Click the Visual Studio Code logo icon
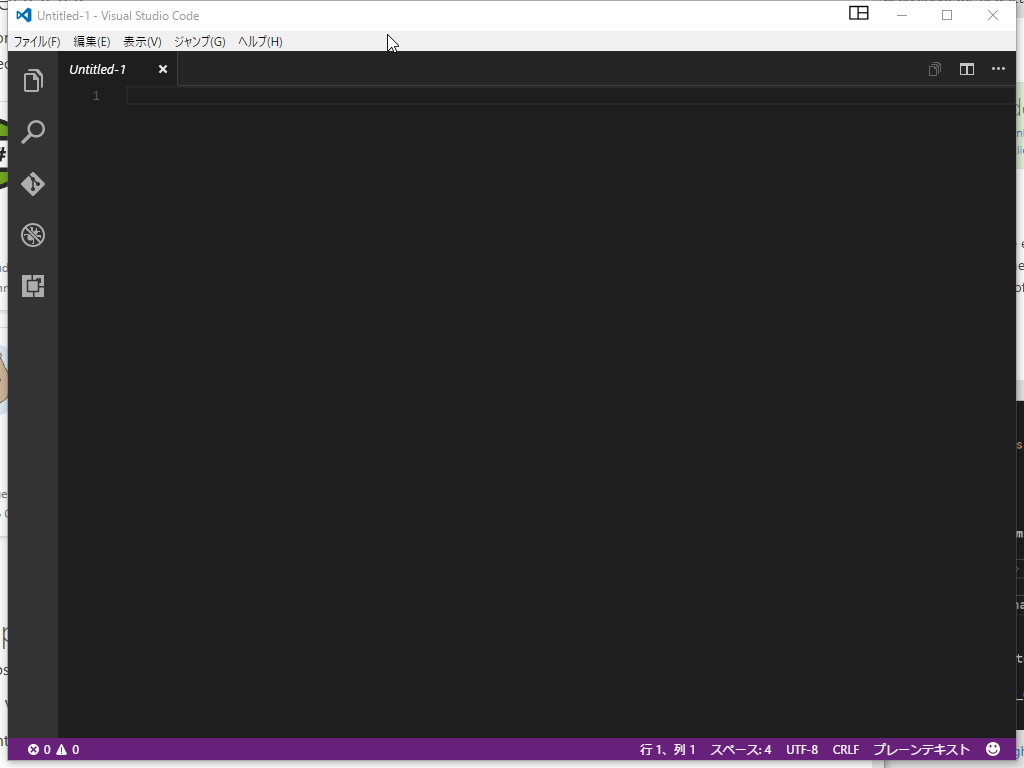1024x768 pixels. (24, 15)
